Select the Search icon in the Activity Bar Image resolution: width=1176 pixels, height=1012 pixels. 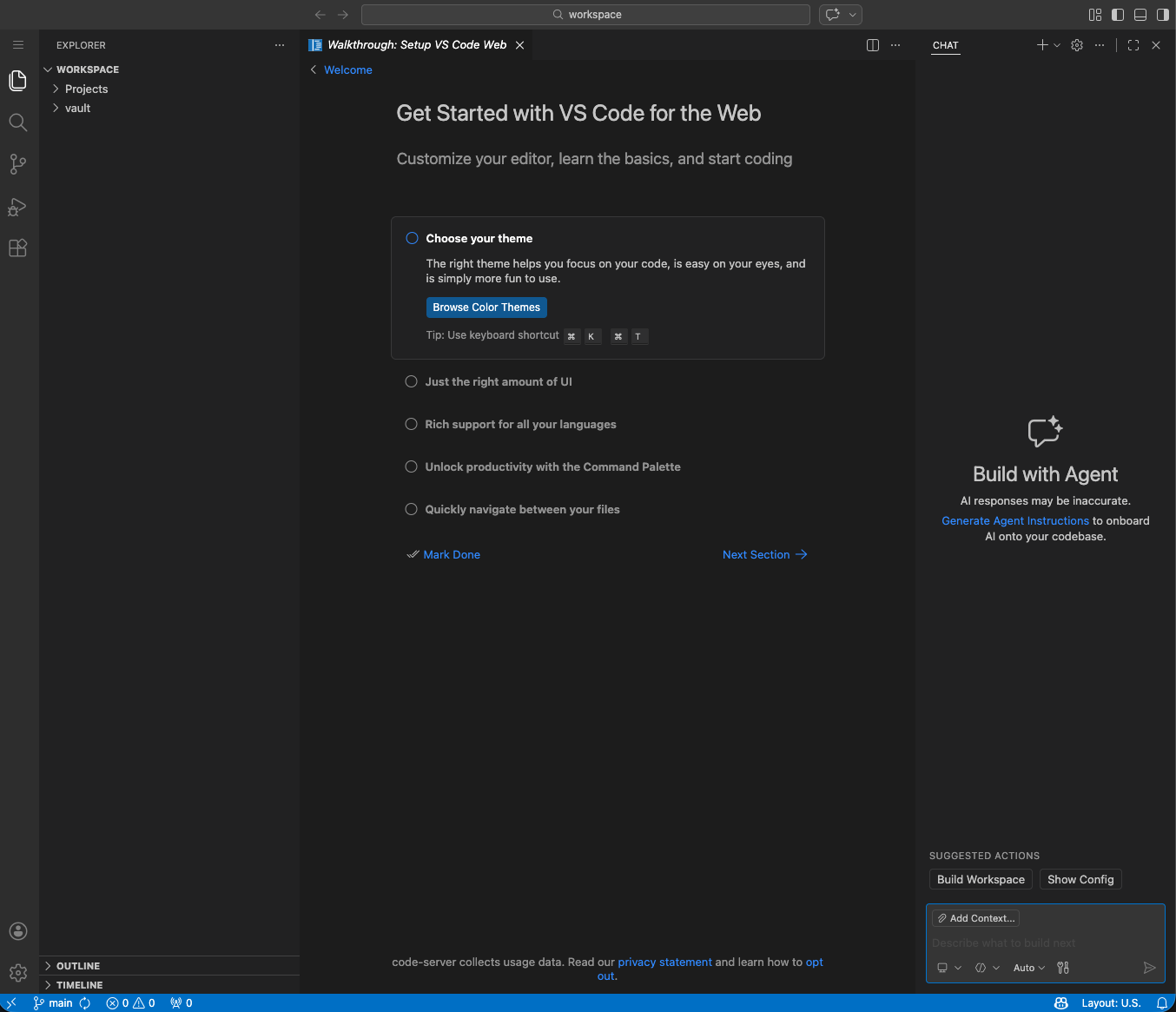(17, 122)
